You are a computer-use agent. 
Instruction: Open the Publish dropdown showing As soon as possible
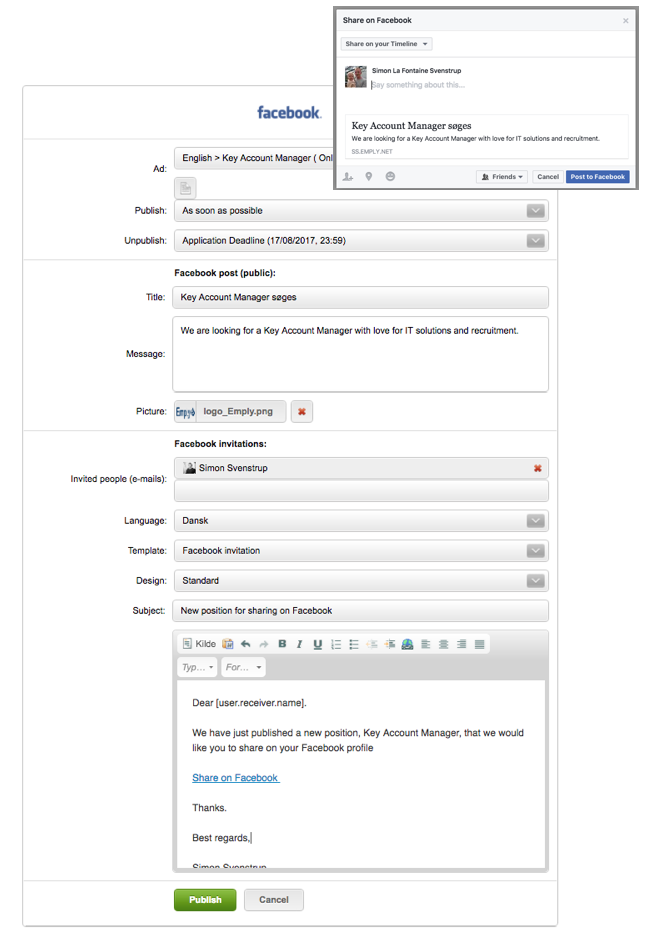(x=361, y=211)
